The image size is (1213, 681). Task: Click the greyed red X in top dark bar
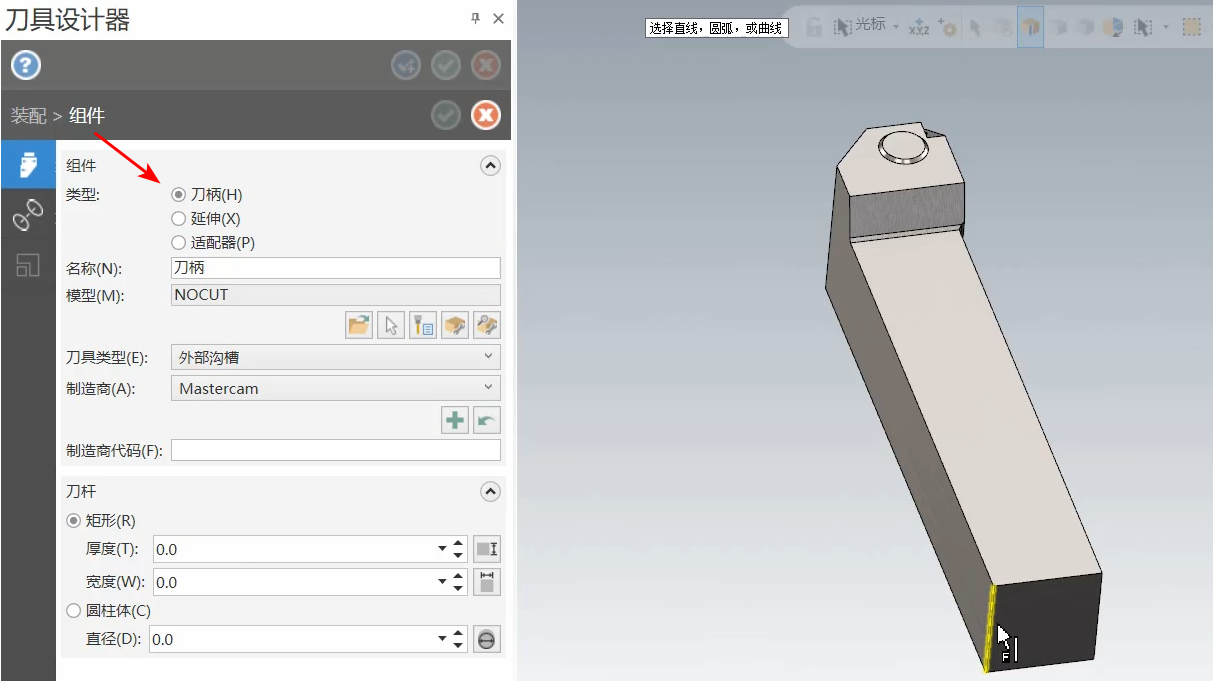click(x=486, y=66)
